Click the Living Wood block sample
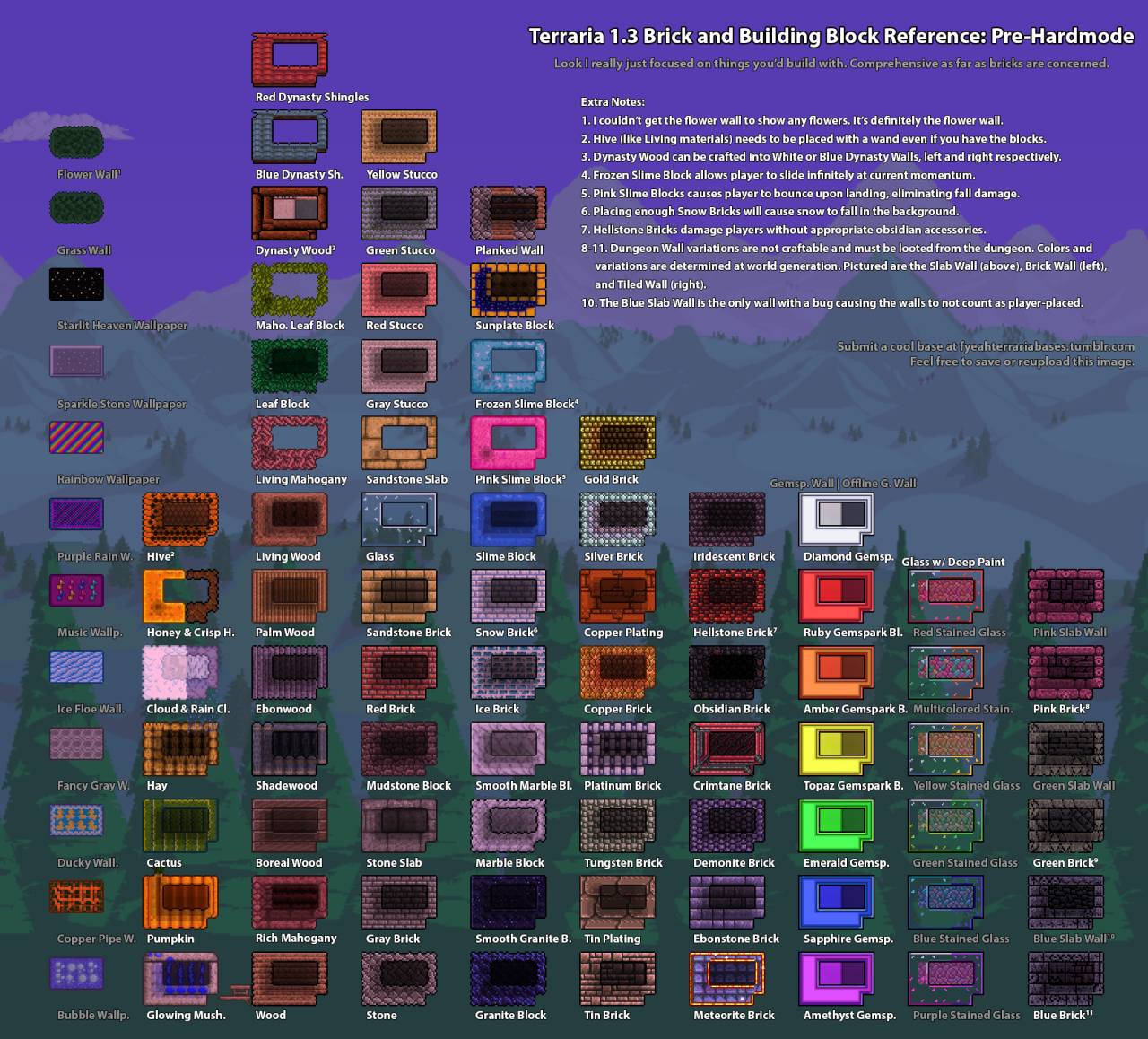Viewport: 1148px width, 1039px height. 290,519
